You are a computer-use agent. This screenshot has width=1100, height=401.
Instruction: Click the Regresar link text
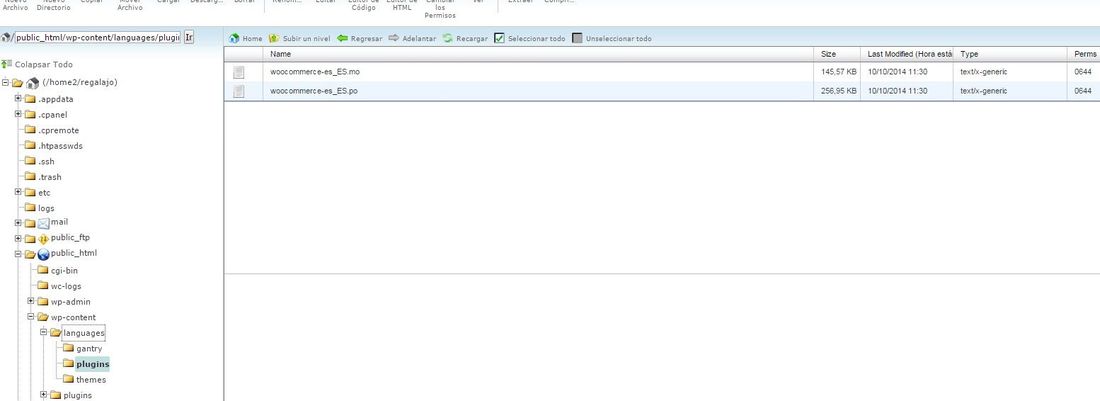(366, 39)
